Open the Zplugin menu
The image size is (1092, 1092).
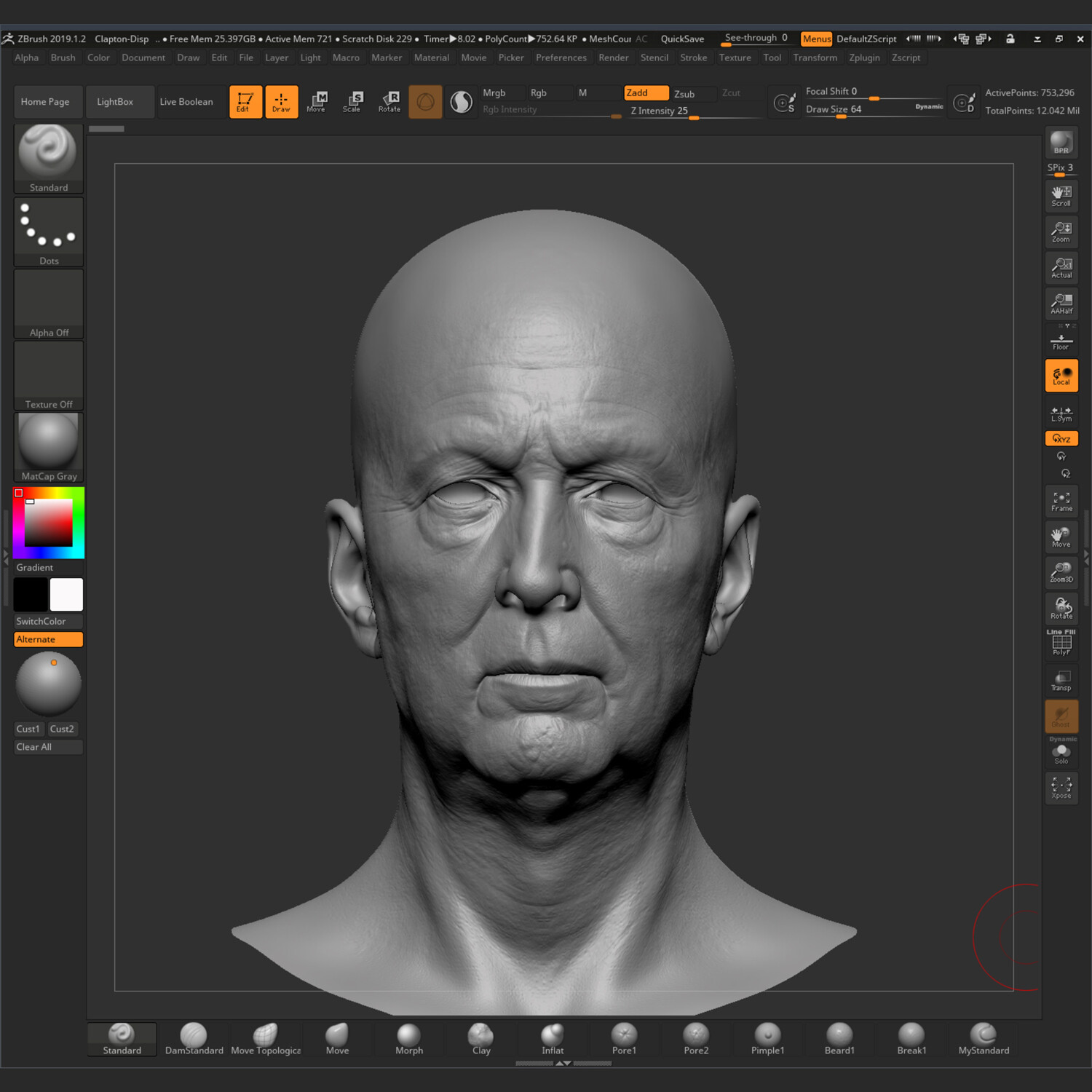click(864, 58)
